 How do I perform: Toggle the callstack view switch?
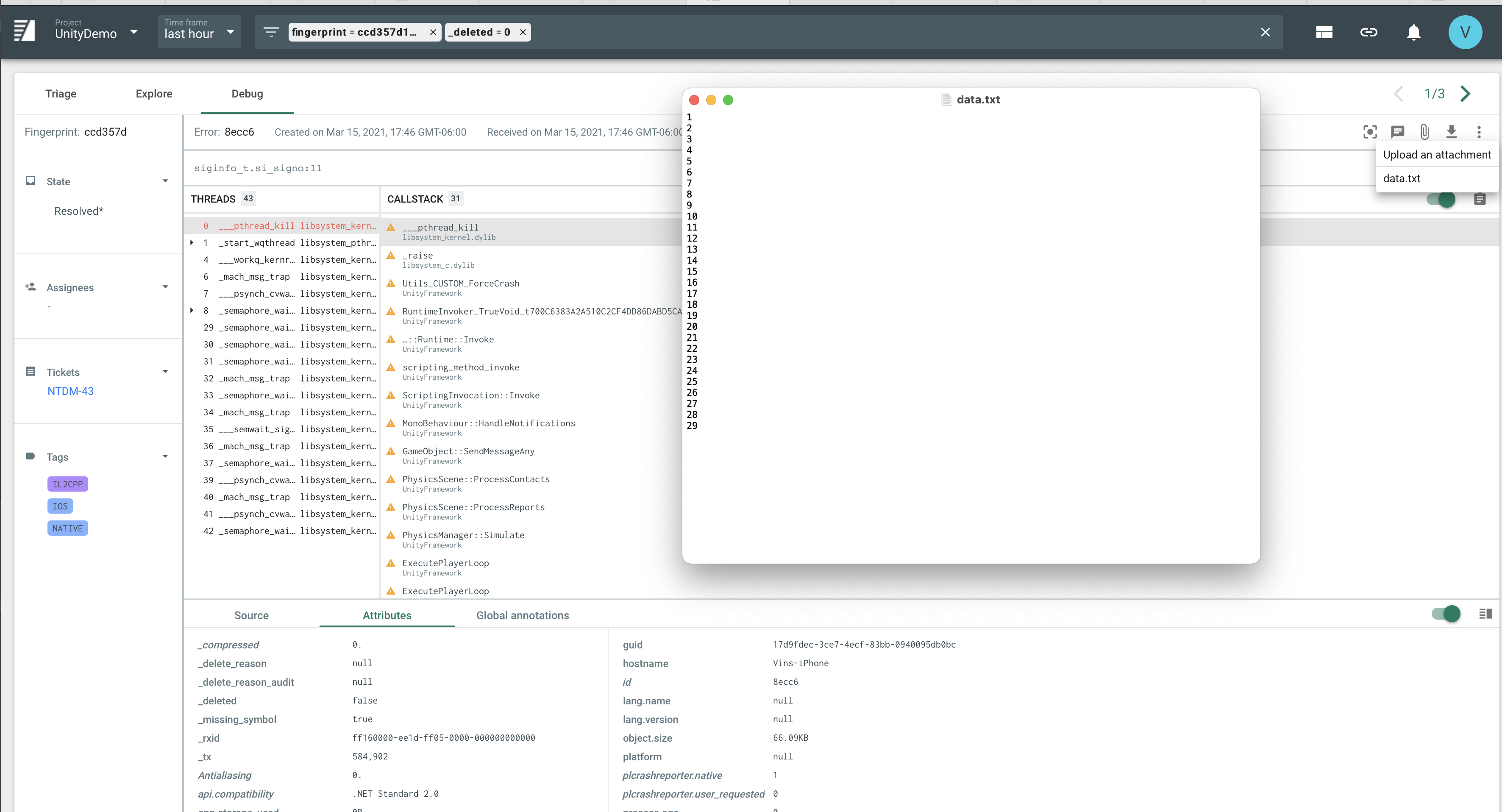(1441, 199)
